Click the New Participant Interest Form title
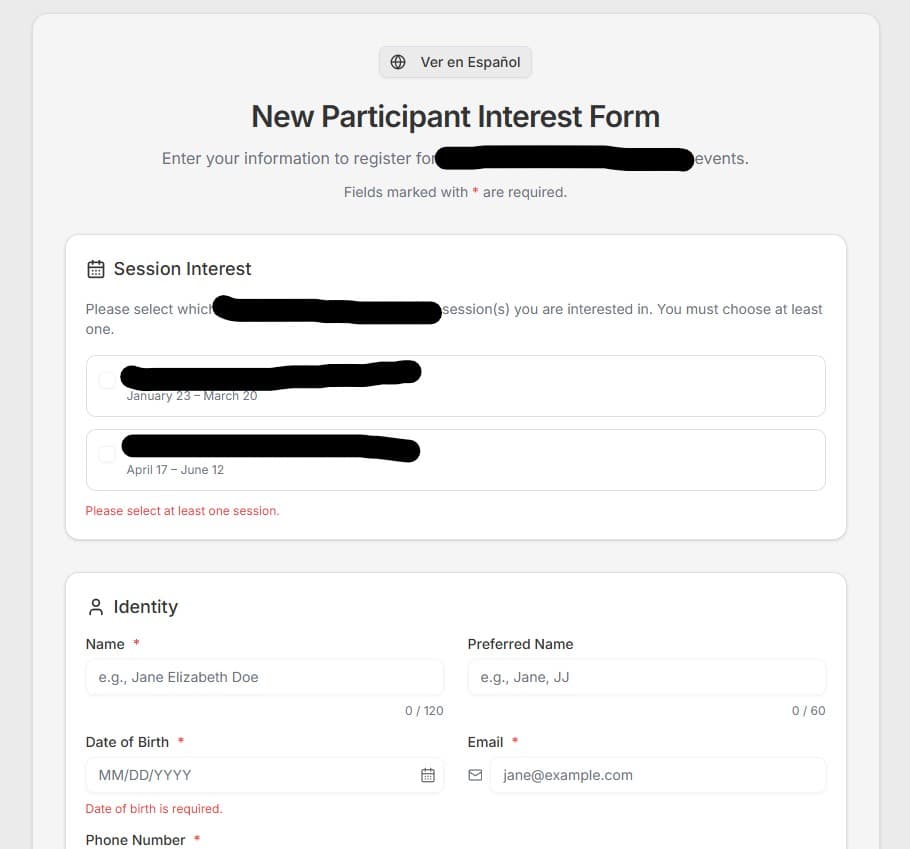Image resolution: width=910 pixels, height=849 pixels. point(455,116)
